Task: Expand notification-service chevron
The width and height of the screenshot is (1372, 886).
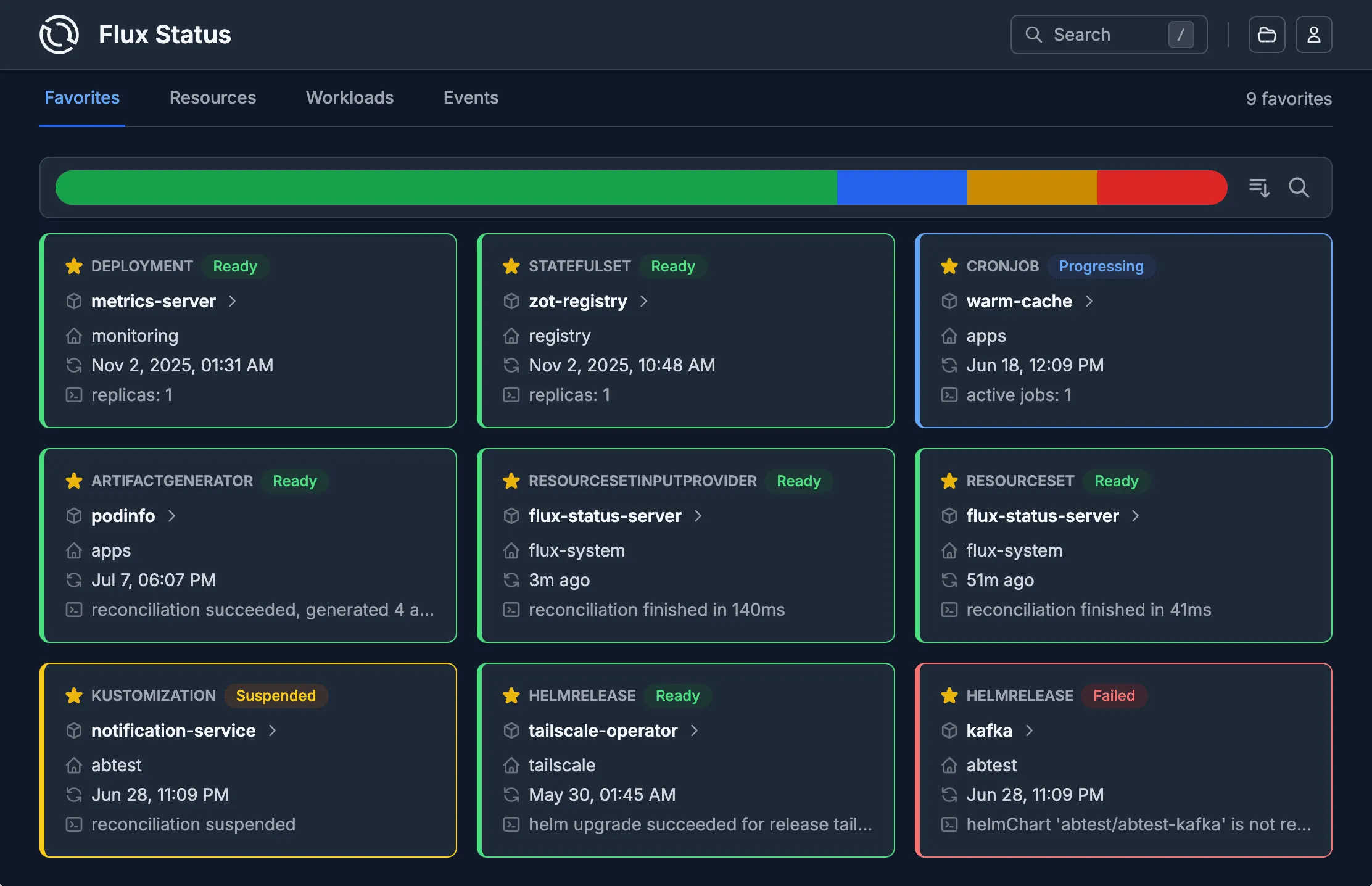Action: (x=273, y=731)
